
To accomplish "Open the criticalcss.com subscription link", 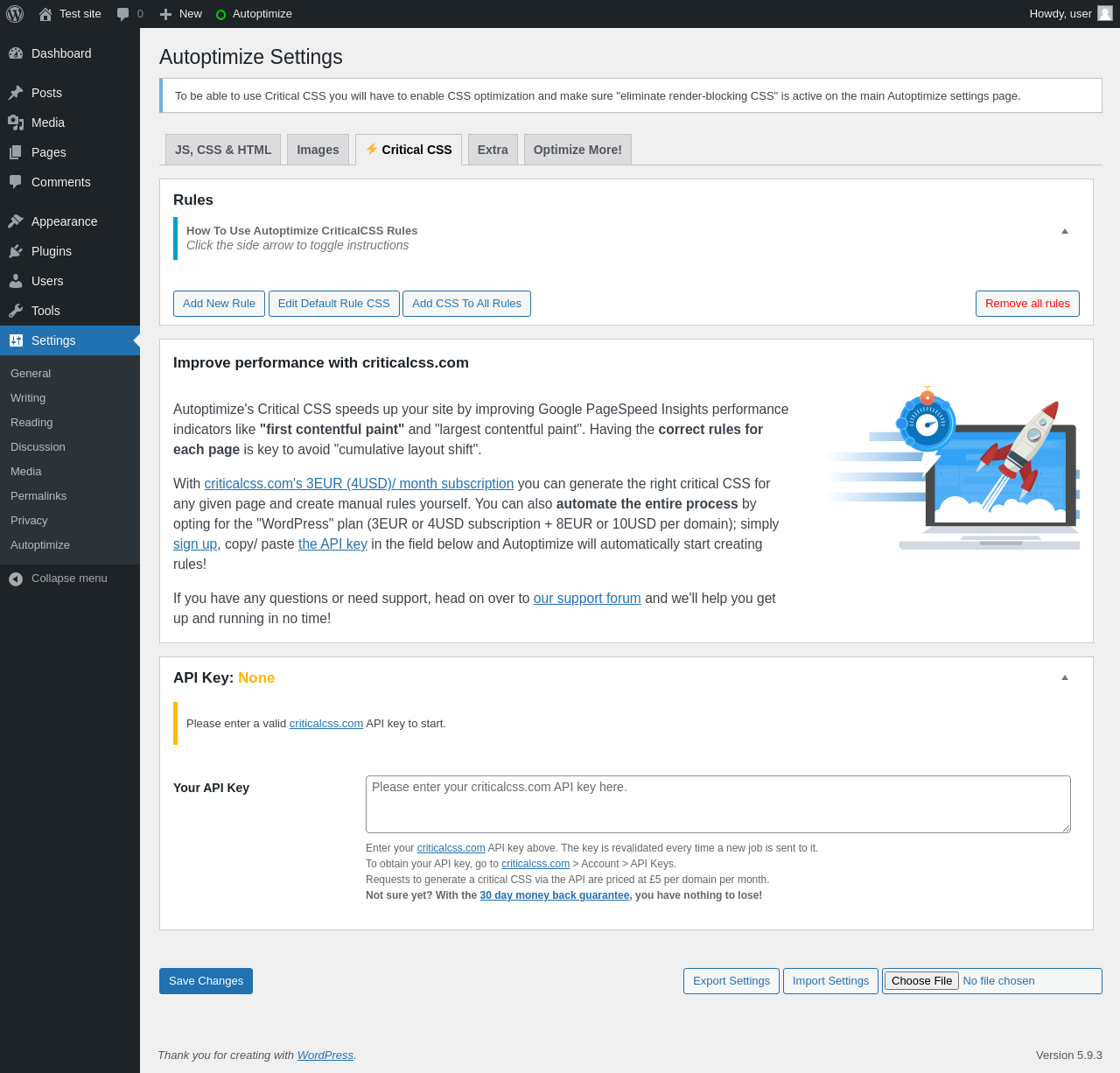I will tap(359, 483).
